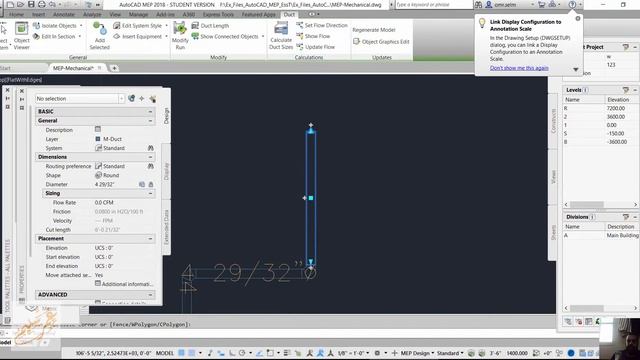This screenshot has width=640, height=360.
Task: Open Isolate Objects dropdown
Action: click(x=81, y=26)
